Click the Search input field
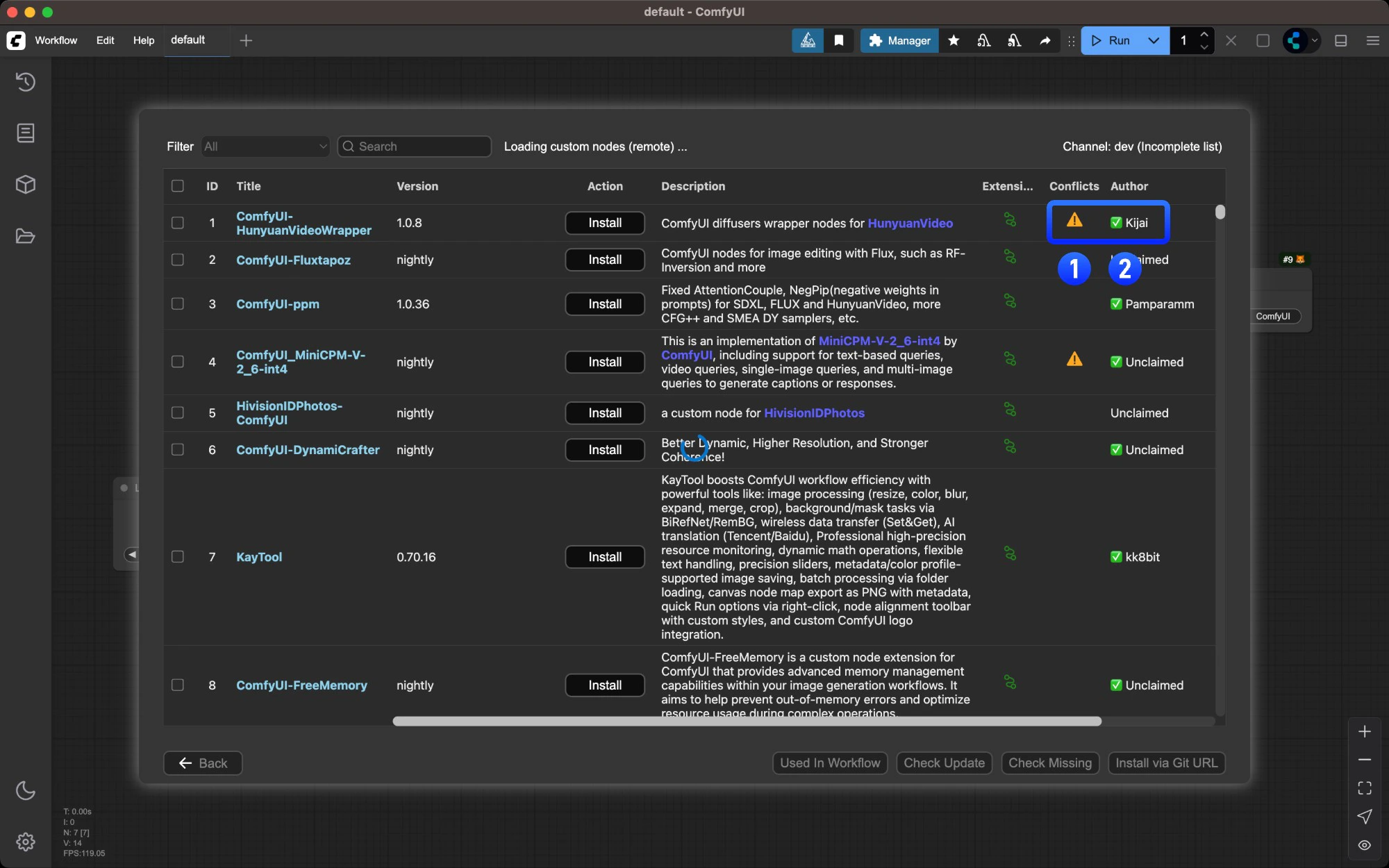The height and width of the screenshot is (868, 1389). coord(414,147)
